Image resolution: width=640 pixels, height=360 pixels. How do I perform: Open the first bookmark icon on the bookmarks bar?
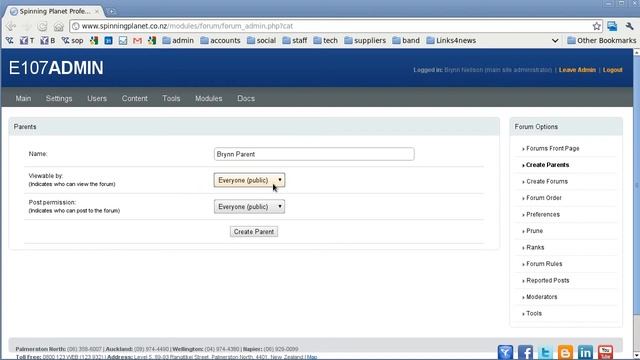pyautogui.click(x=9, y=40)
